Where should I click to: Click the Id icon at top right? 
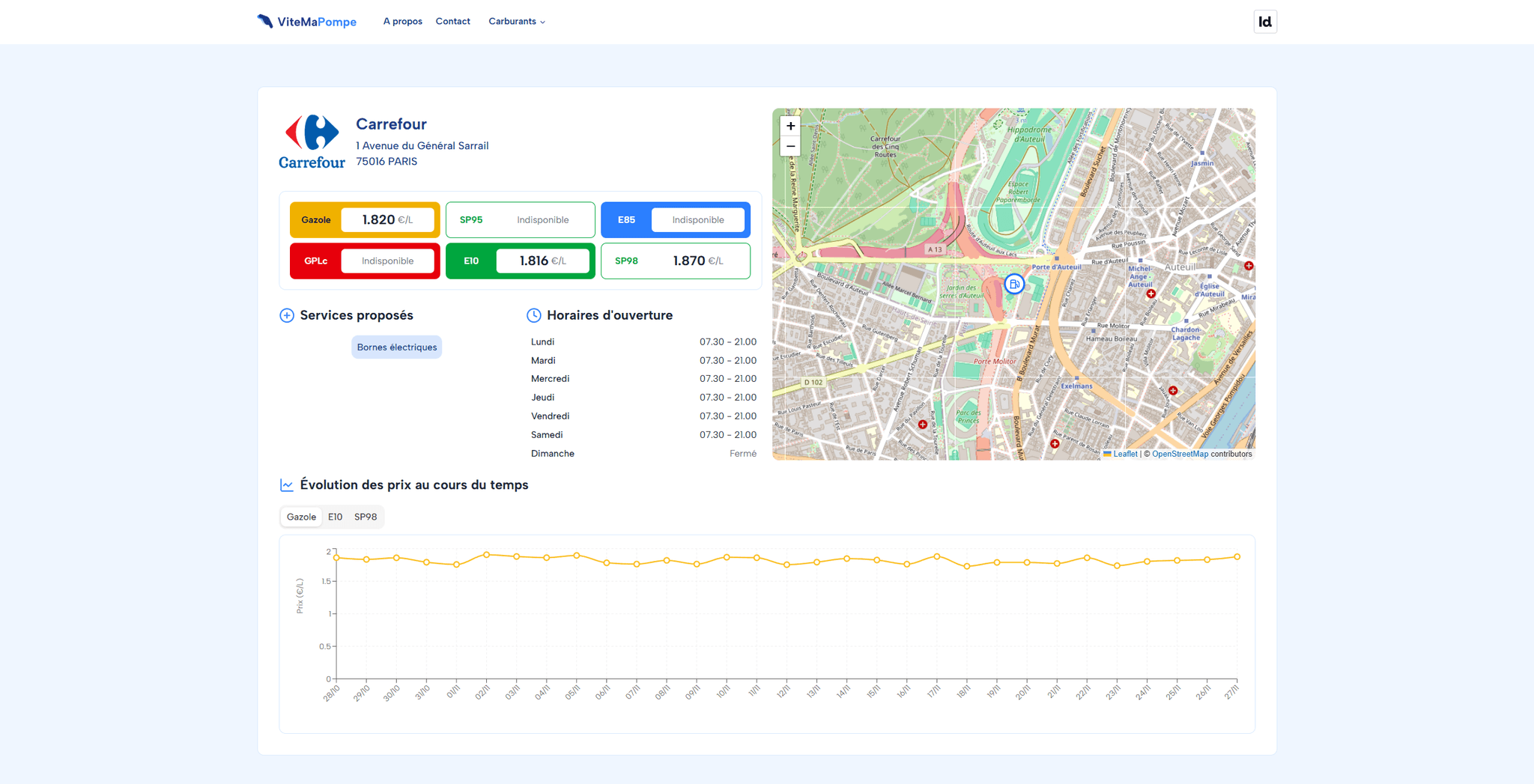click(x=1264, y=22)
